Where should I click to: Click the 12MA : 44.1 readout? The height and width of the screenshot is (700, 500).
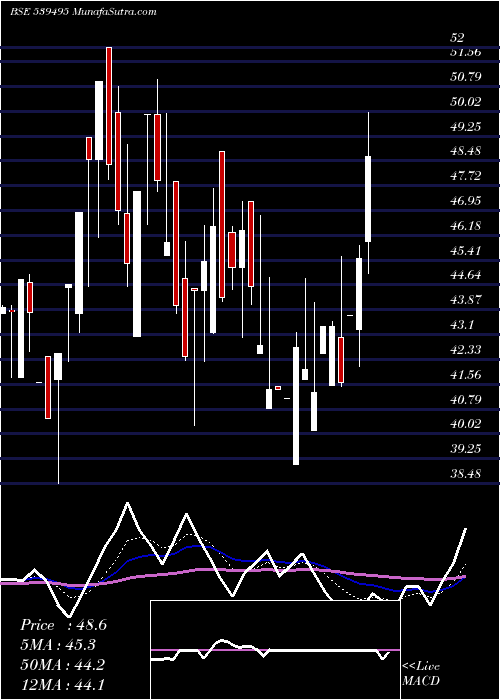(62, 684)
